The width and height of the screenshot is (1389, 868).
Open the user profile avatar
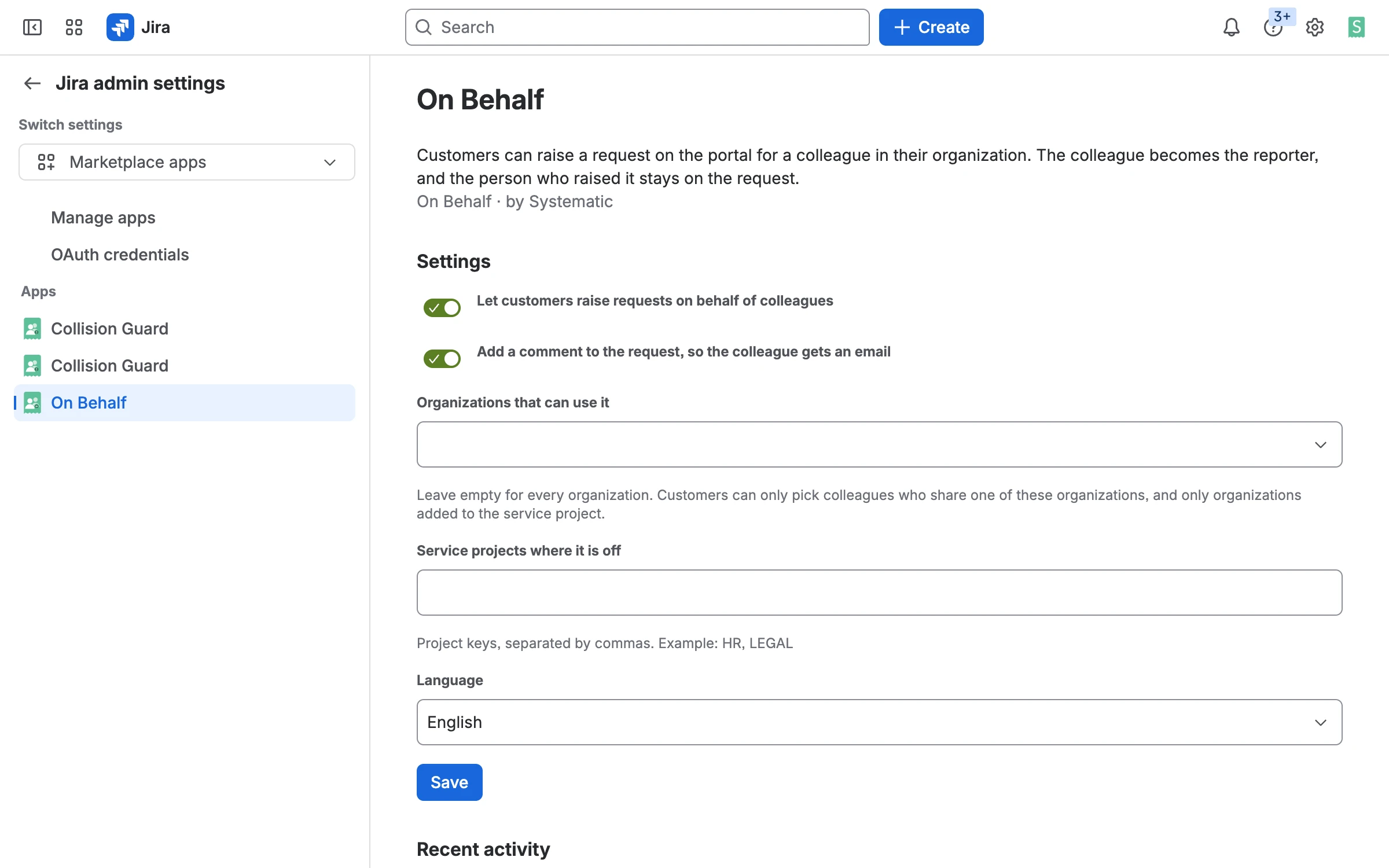[1357, 27]
